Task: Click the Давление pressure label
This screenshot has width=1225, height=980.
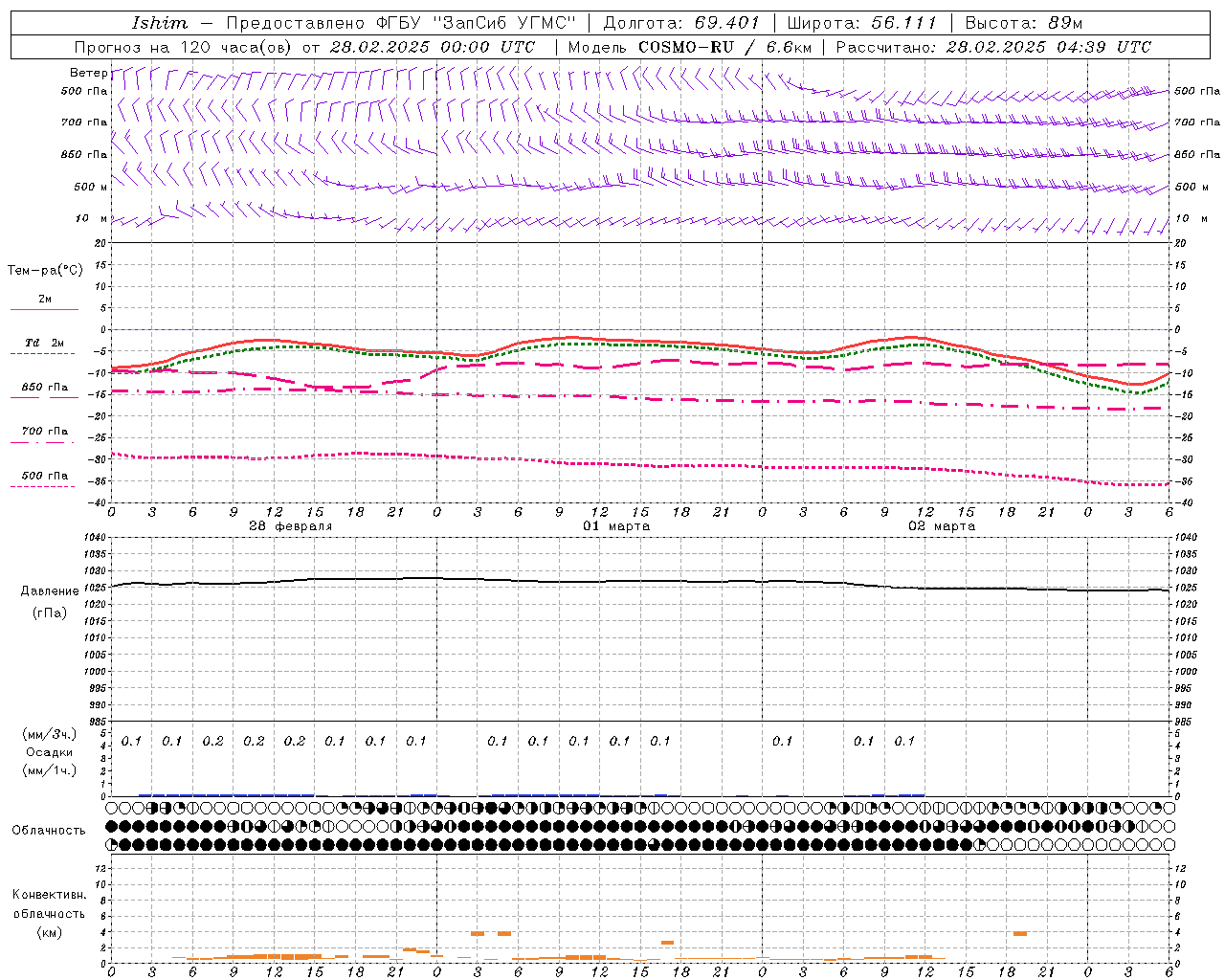Action: [50, 591]
